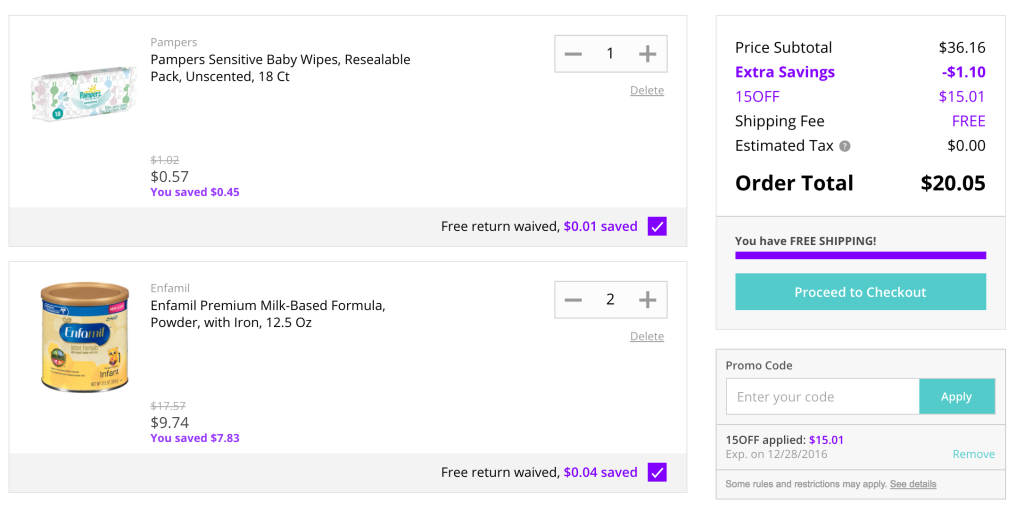Viewport: 1024px width, 508px height.
Task: Open the Enfamil formula can image
Action: pos(83,337)
